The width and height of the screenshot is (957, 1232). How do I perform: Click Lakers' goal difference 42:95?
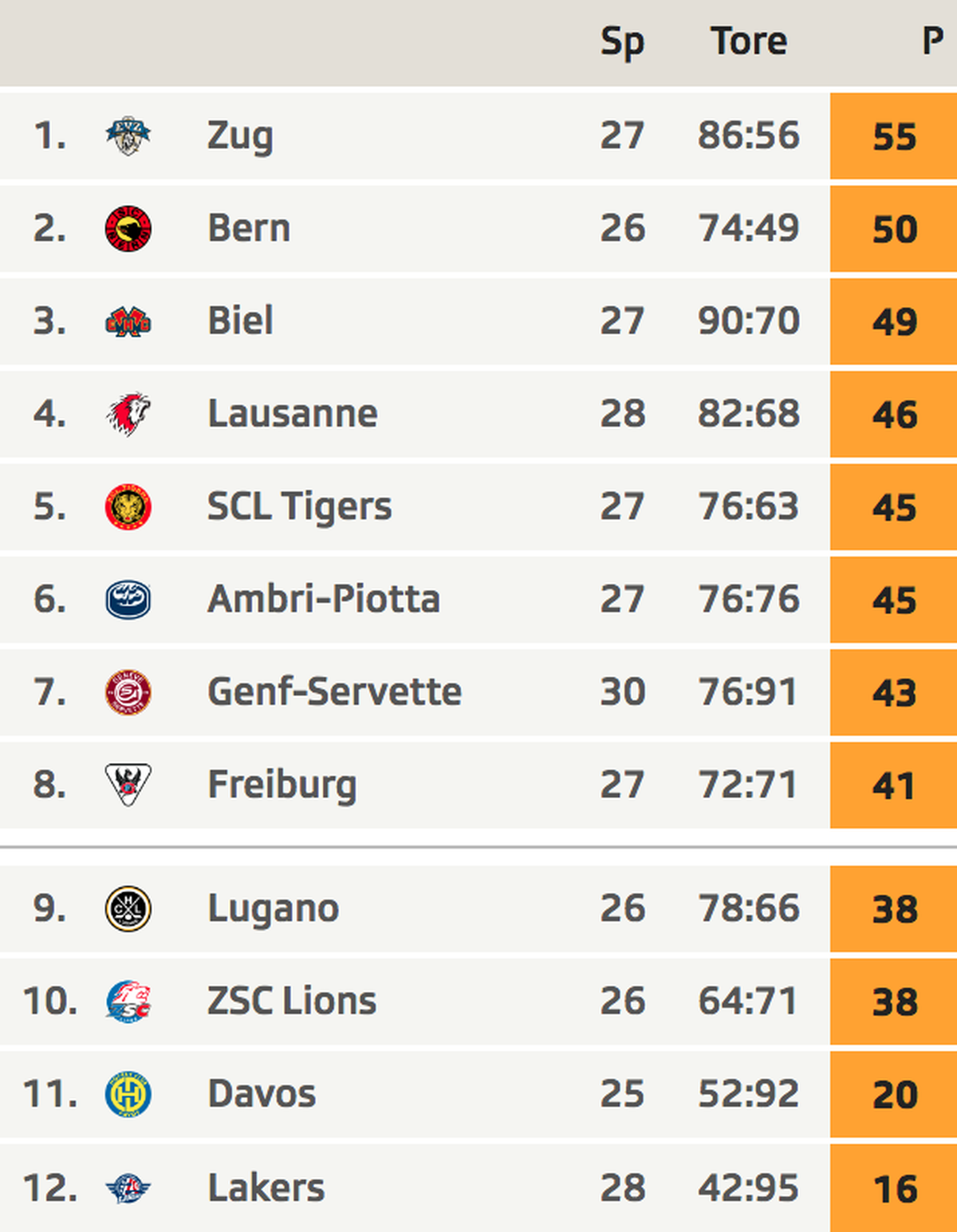749,1188
